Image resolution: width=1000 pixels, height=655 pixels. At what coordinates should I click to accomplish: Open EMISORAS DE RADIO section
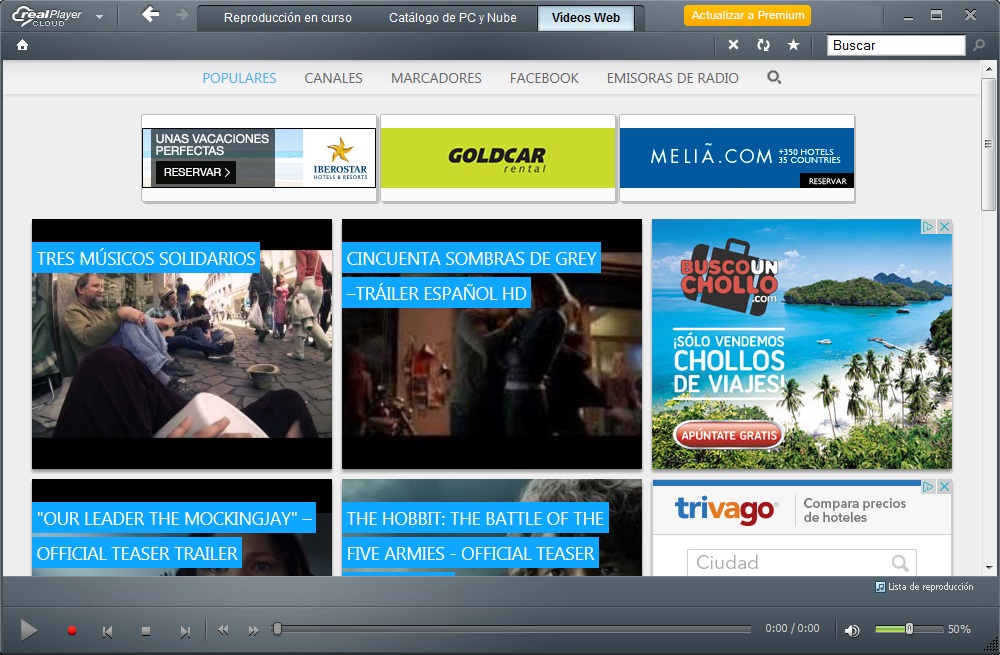pyautogui.click(x=673, y=78)
